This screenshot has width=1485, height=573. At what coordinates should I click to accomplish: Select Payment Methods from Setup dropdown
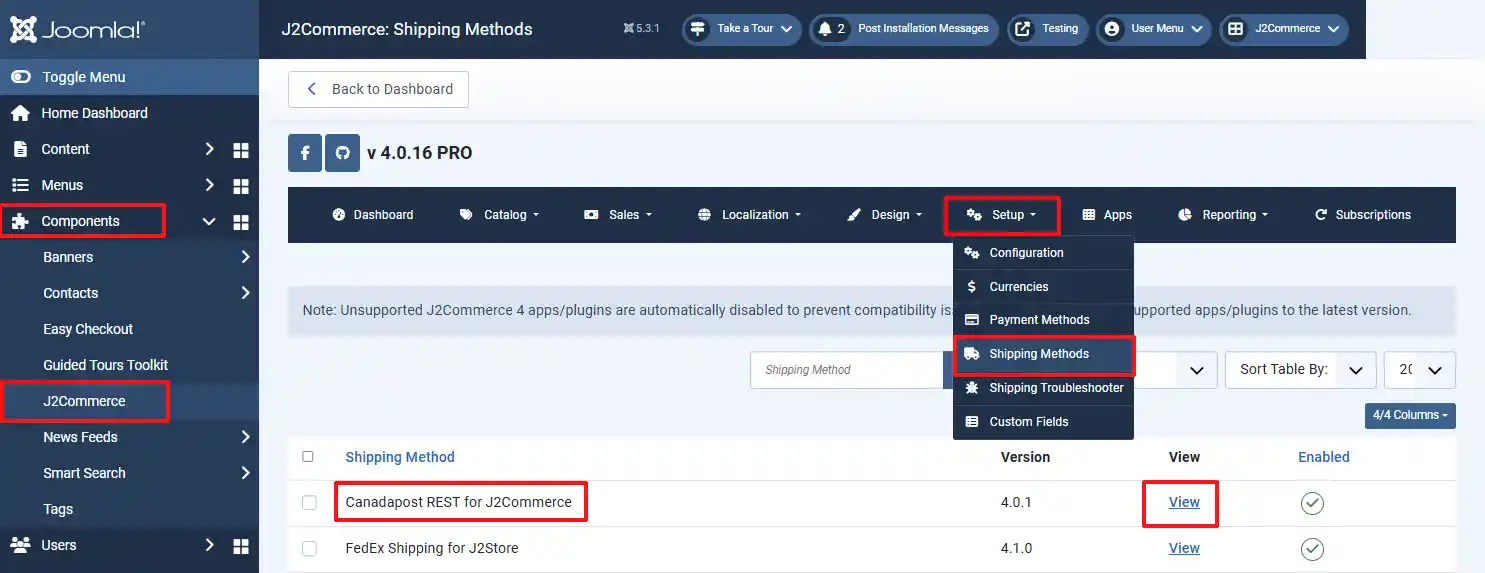1043,320
